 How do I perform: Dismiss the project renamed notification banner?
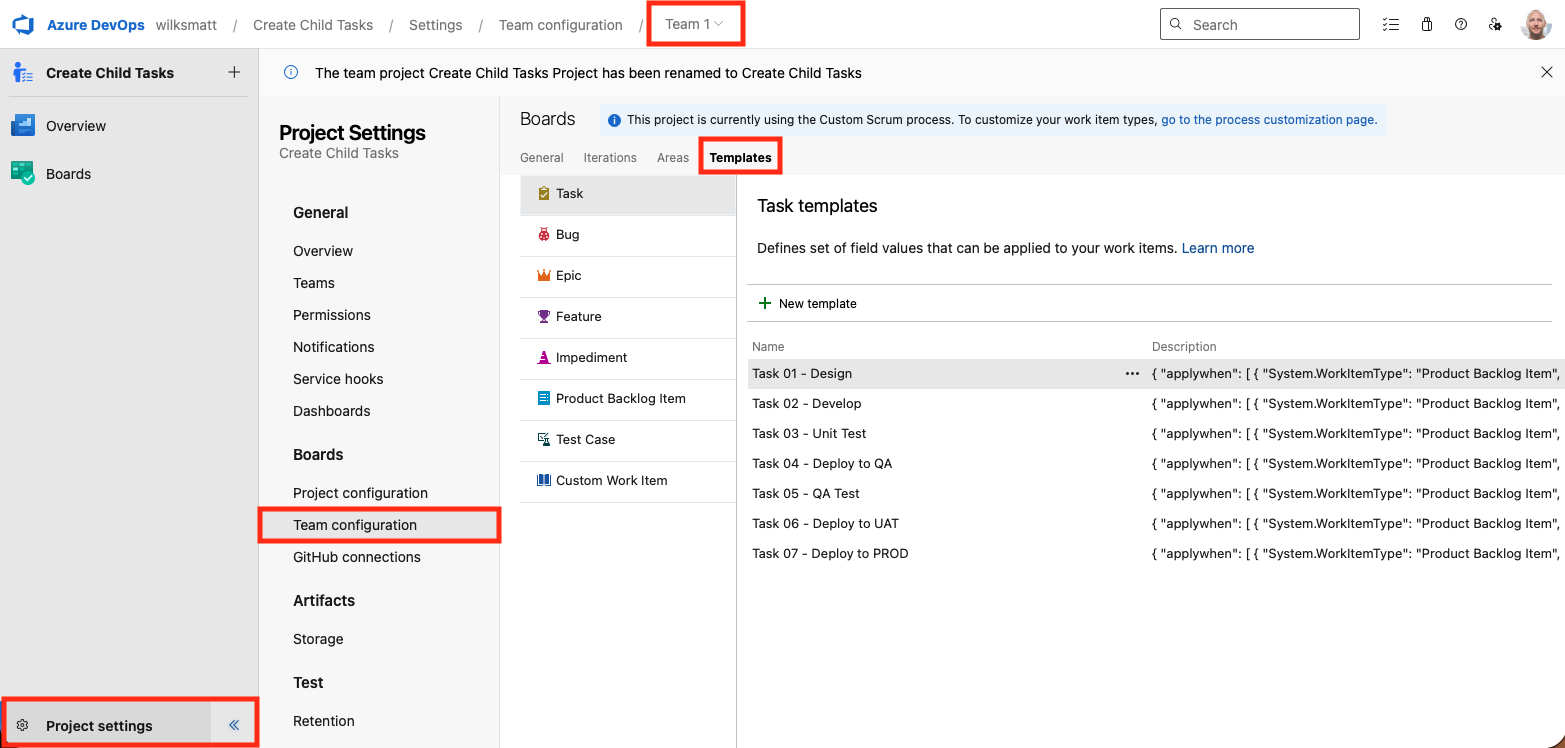(x=1547, y=72)
